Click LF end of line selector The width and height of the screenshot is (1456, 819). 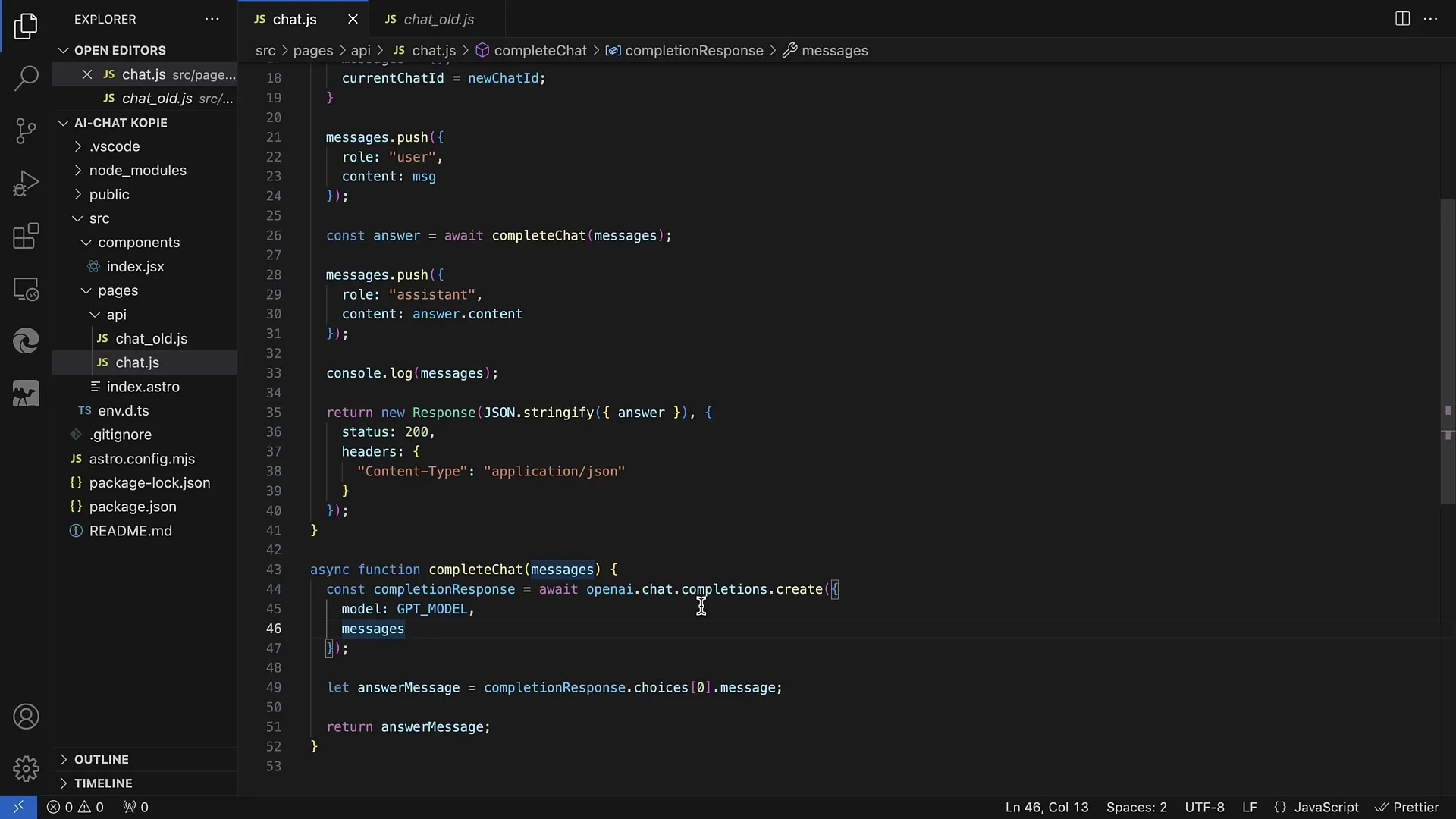1249,807
